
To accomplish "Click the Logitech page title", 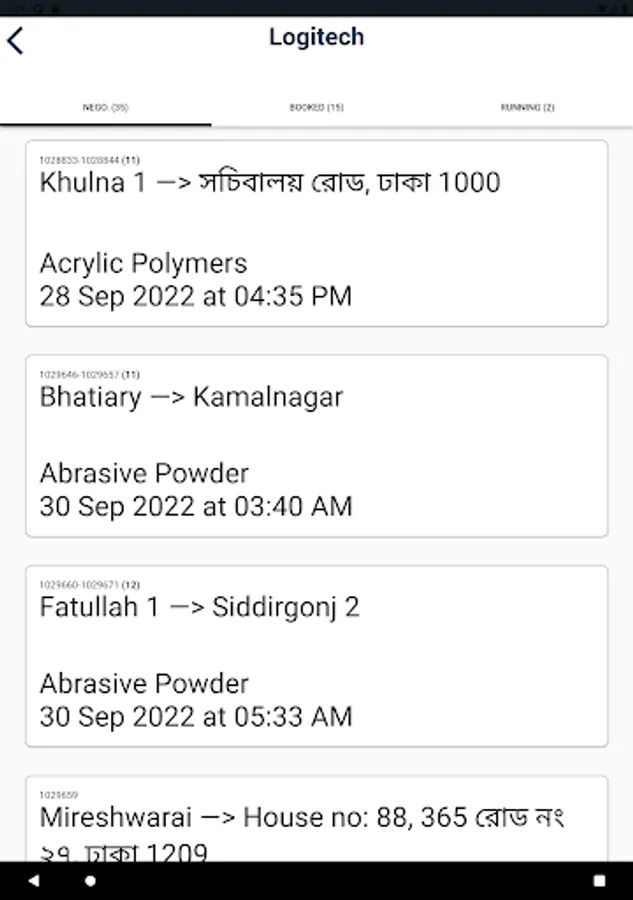I will (317, 37).
